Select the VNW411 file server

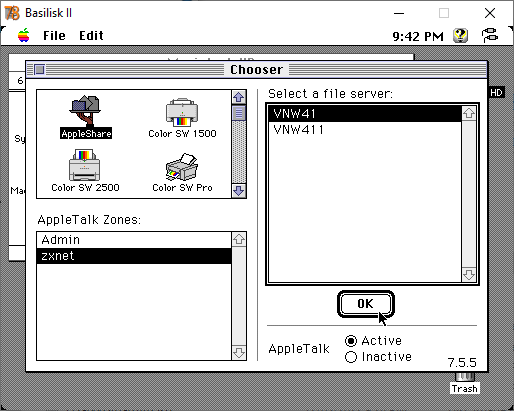365,130
